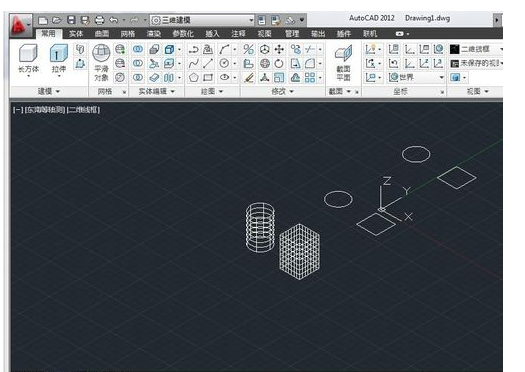Click the white wireframe box in drawing area
The width and height of the screenshot is (525, 372).
click(x=299, y=251)
